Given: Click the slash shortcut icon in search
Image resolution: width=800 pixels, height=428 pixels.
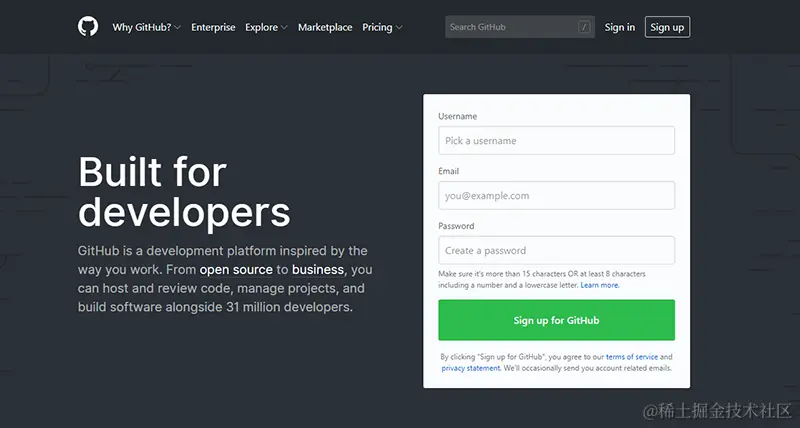Looking at the screenshot, I should click(584, 27).
